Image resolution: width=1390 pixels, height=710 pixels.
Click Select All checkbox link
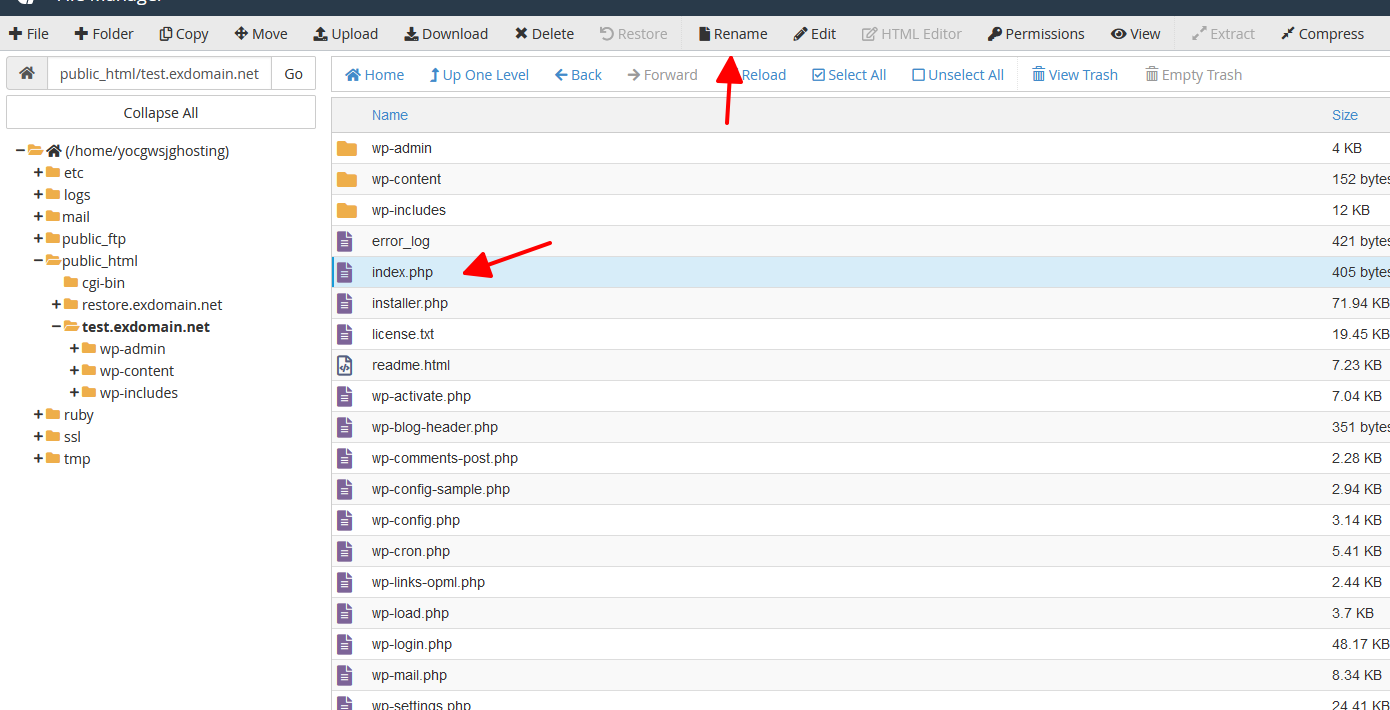click(849, 75)
